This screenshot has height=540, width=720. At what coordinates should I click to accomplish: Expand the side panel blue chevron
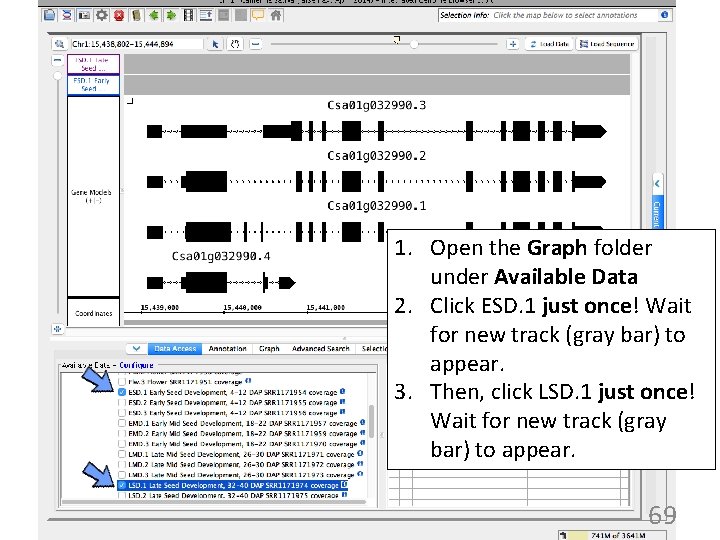pyautogui.click(x=657, y=184)
